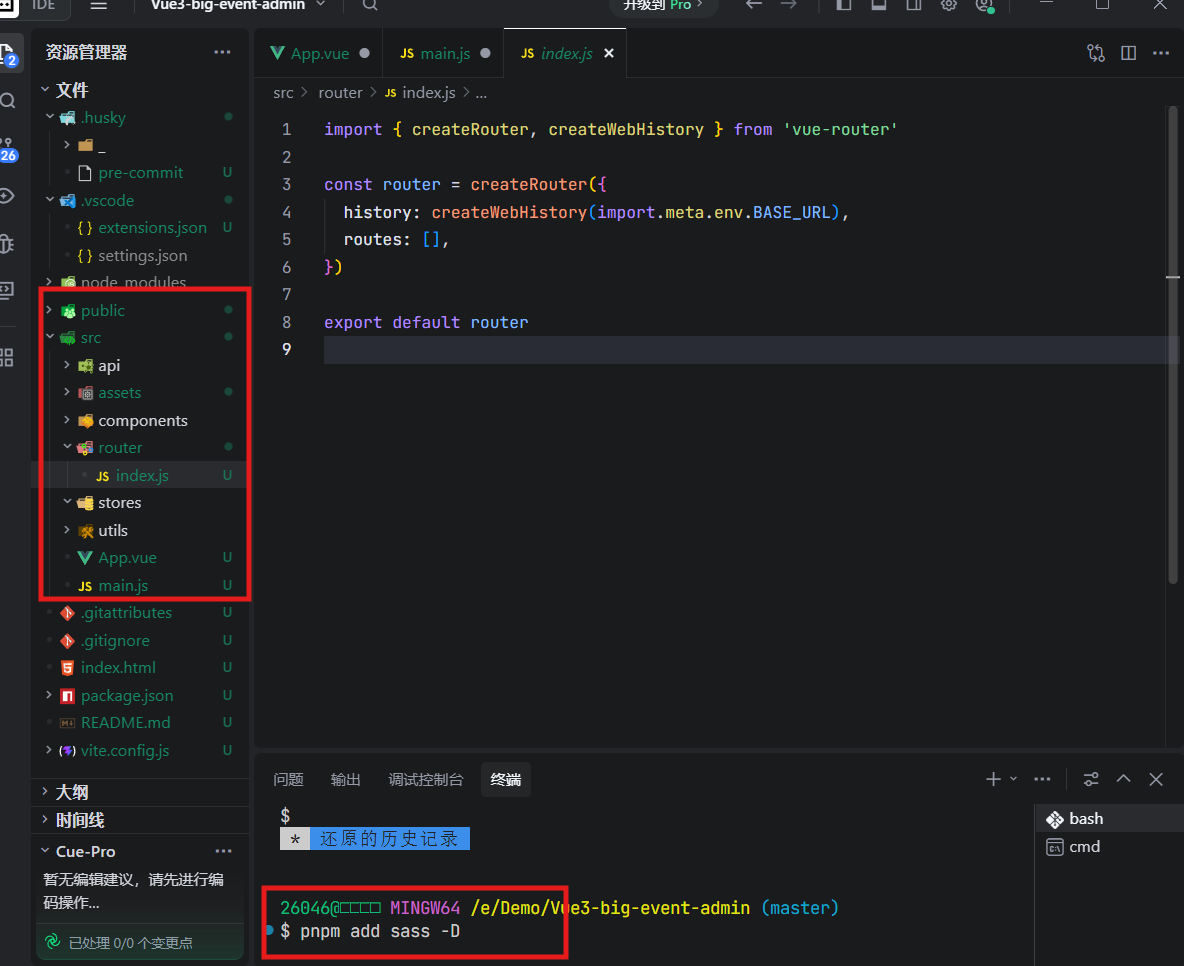Collapse the Cue-Pro section
Screen dimensions: 1184x966
(45, 851)
